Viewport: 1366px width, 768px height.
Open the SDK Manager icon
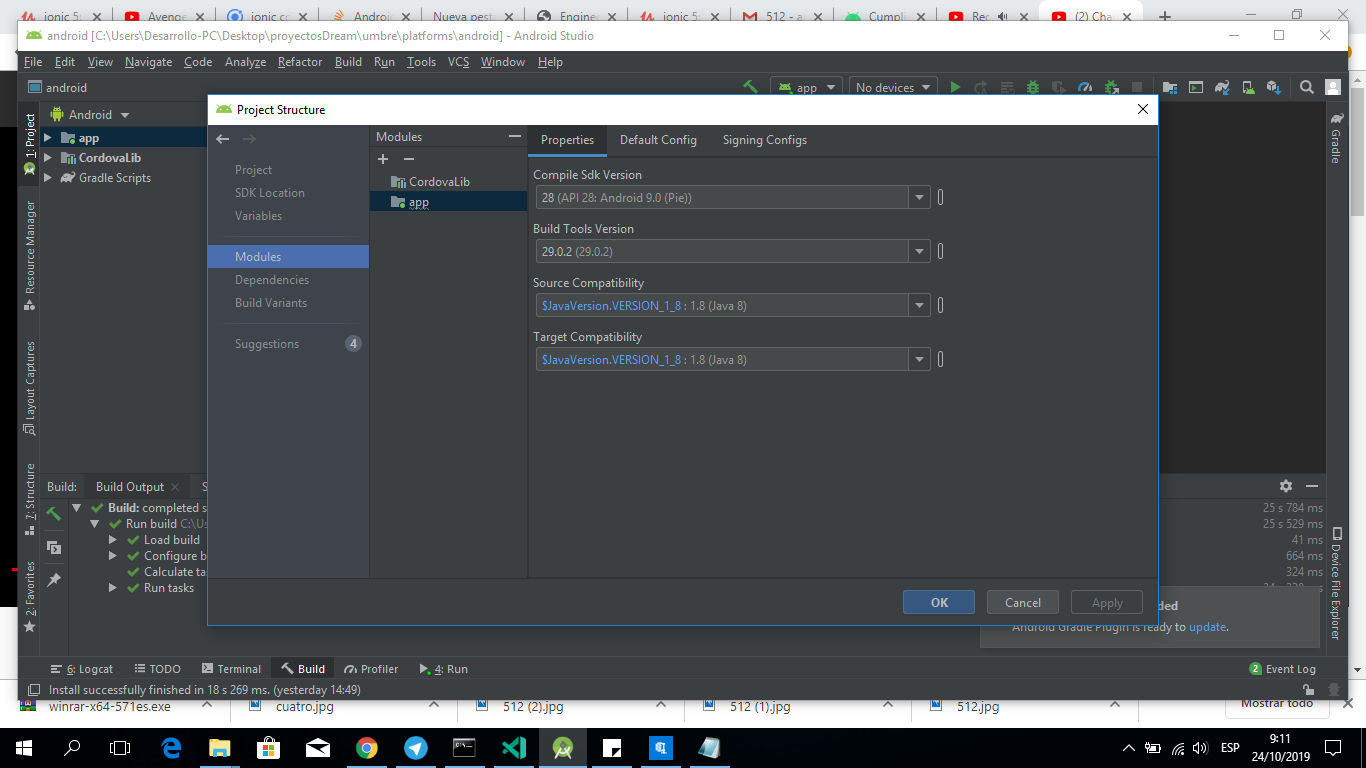[1273, 87]
